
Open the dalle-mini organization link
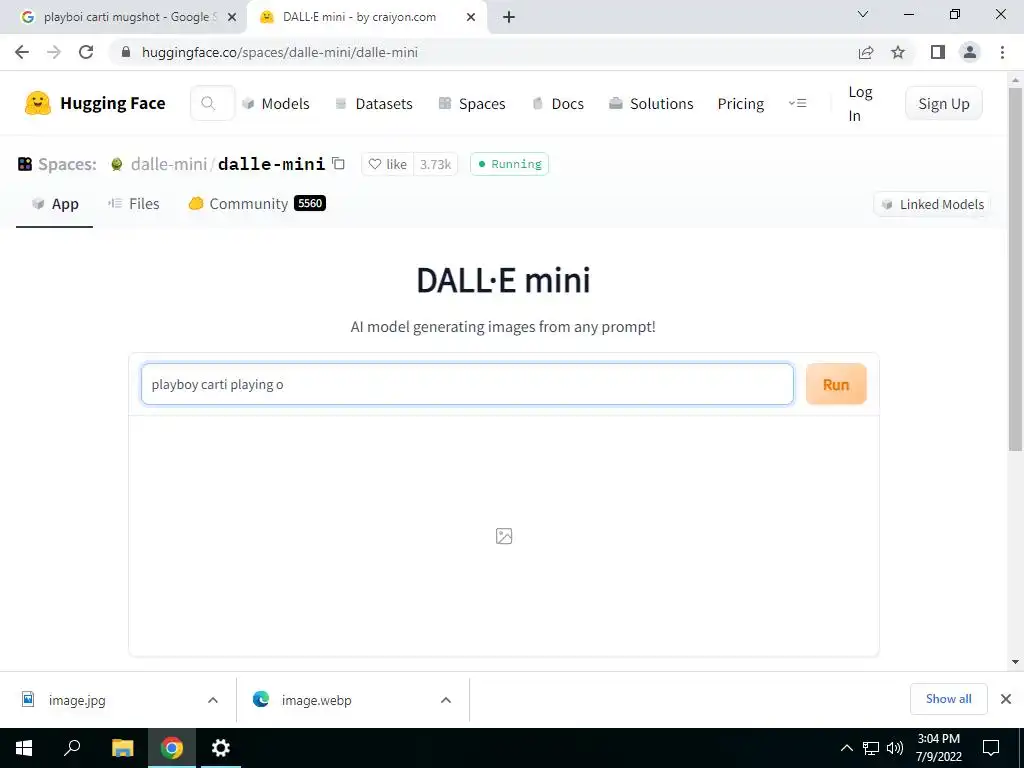click(168, 164)
